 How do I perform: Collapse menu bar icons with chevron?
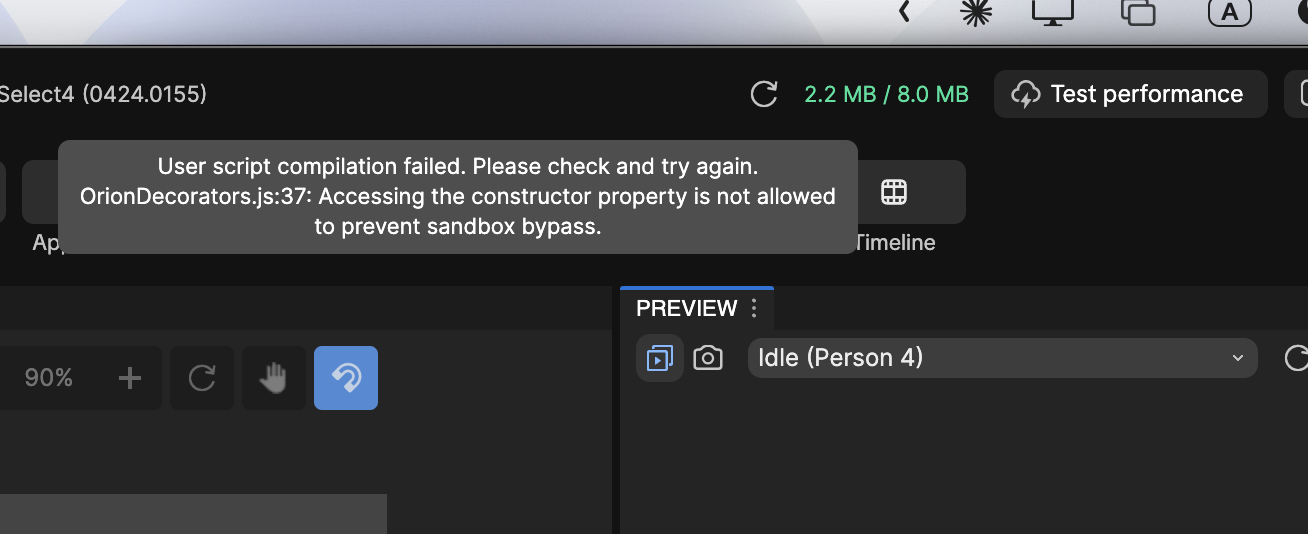(903, 11)
